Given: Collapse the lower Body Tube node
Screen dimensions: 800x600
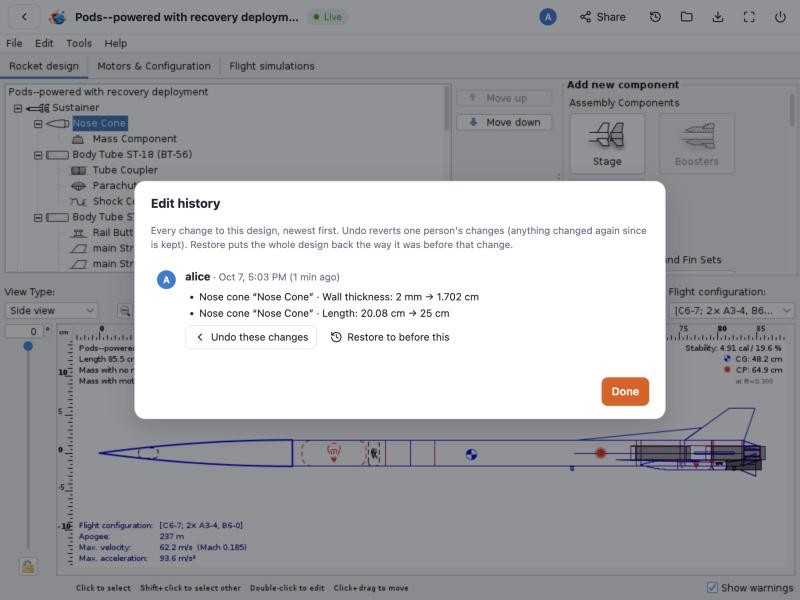Looking at the screenshot, I should (x=38, y=218).
